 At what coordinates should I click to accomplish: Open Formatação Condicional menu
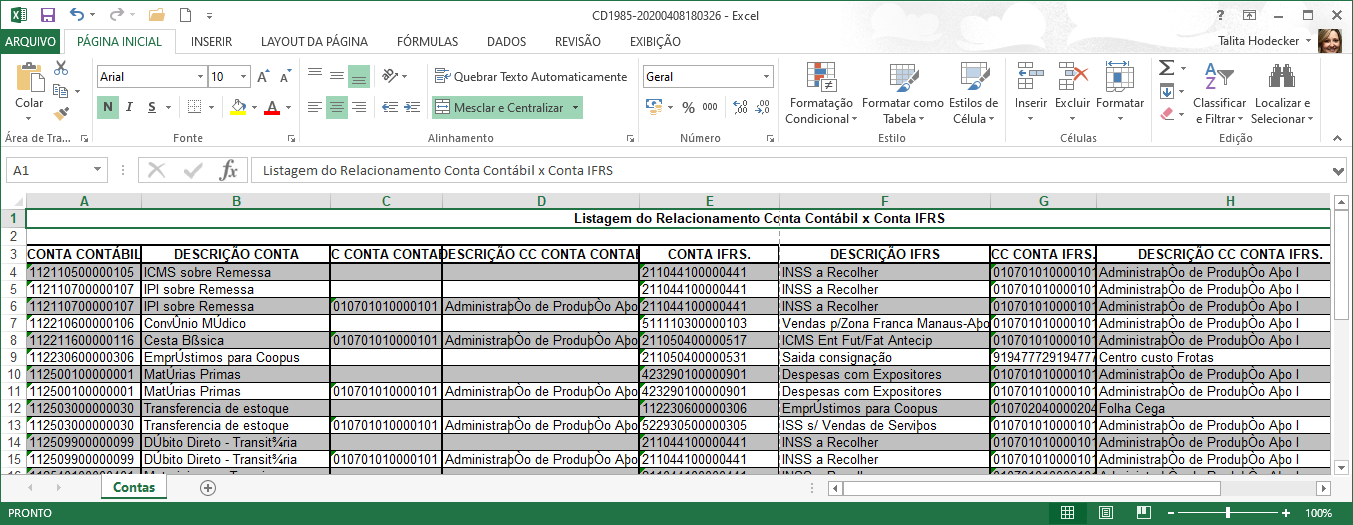821,93
